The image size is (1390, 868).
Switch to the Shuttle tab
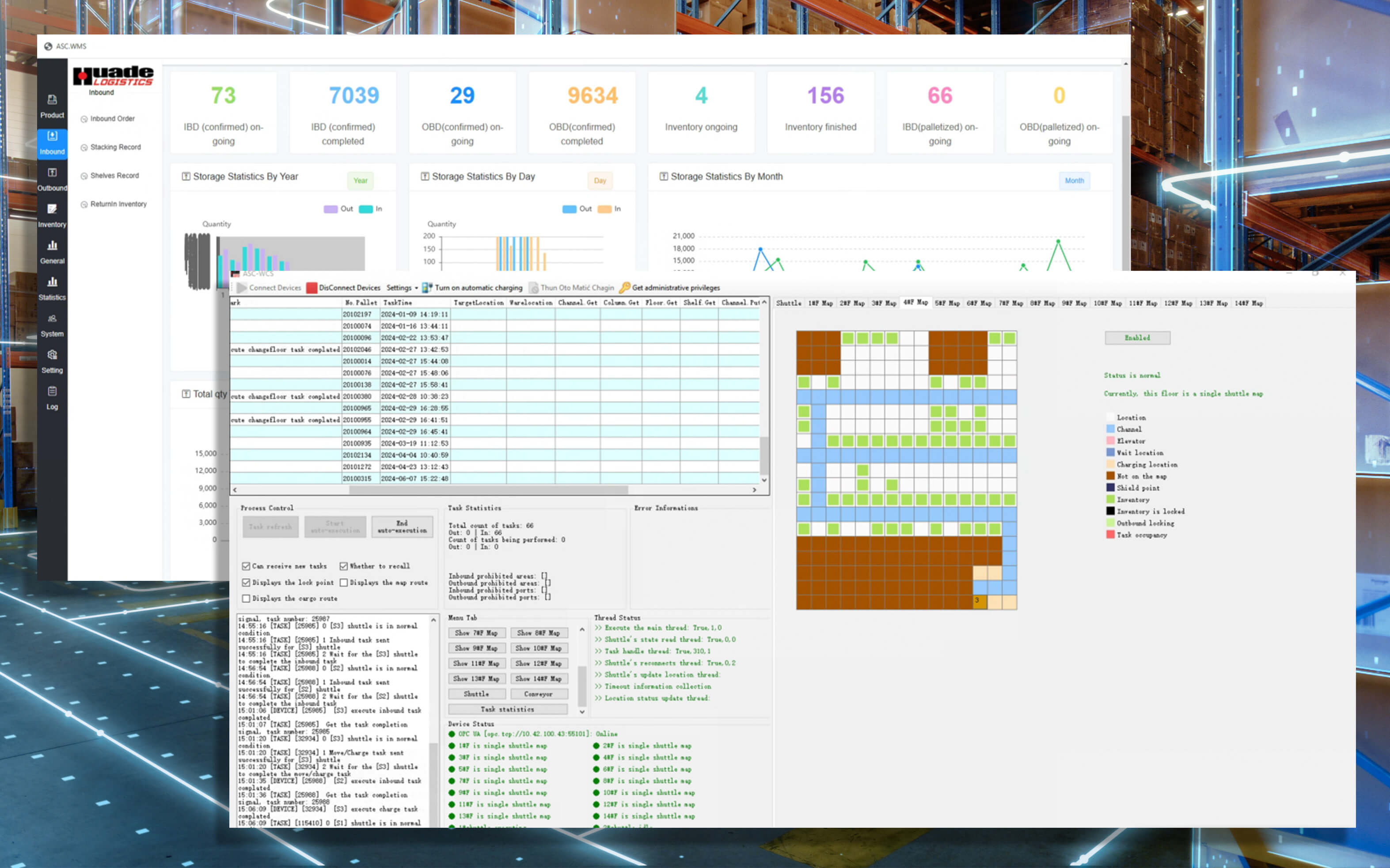click(x=788, y=303)
